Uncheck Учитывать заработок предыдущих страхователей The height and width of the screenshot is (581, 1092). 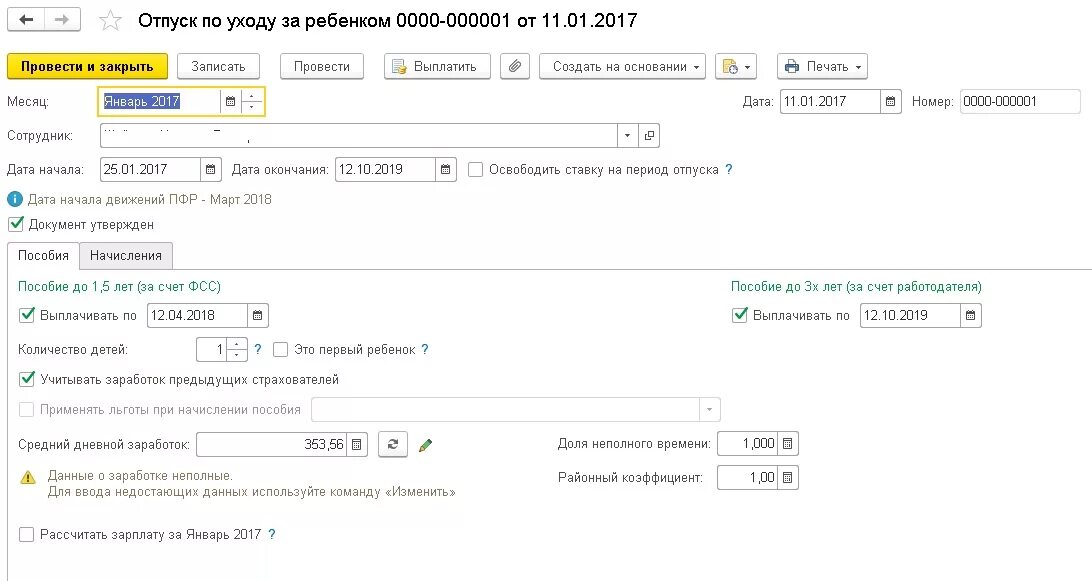(x=25, y=379)
